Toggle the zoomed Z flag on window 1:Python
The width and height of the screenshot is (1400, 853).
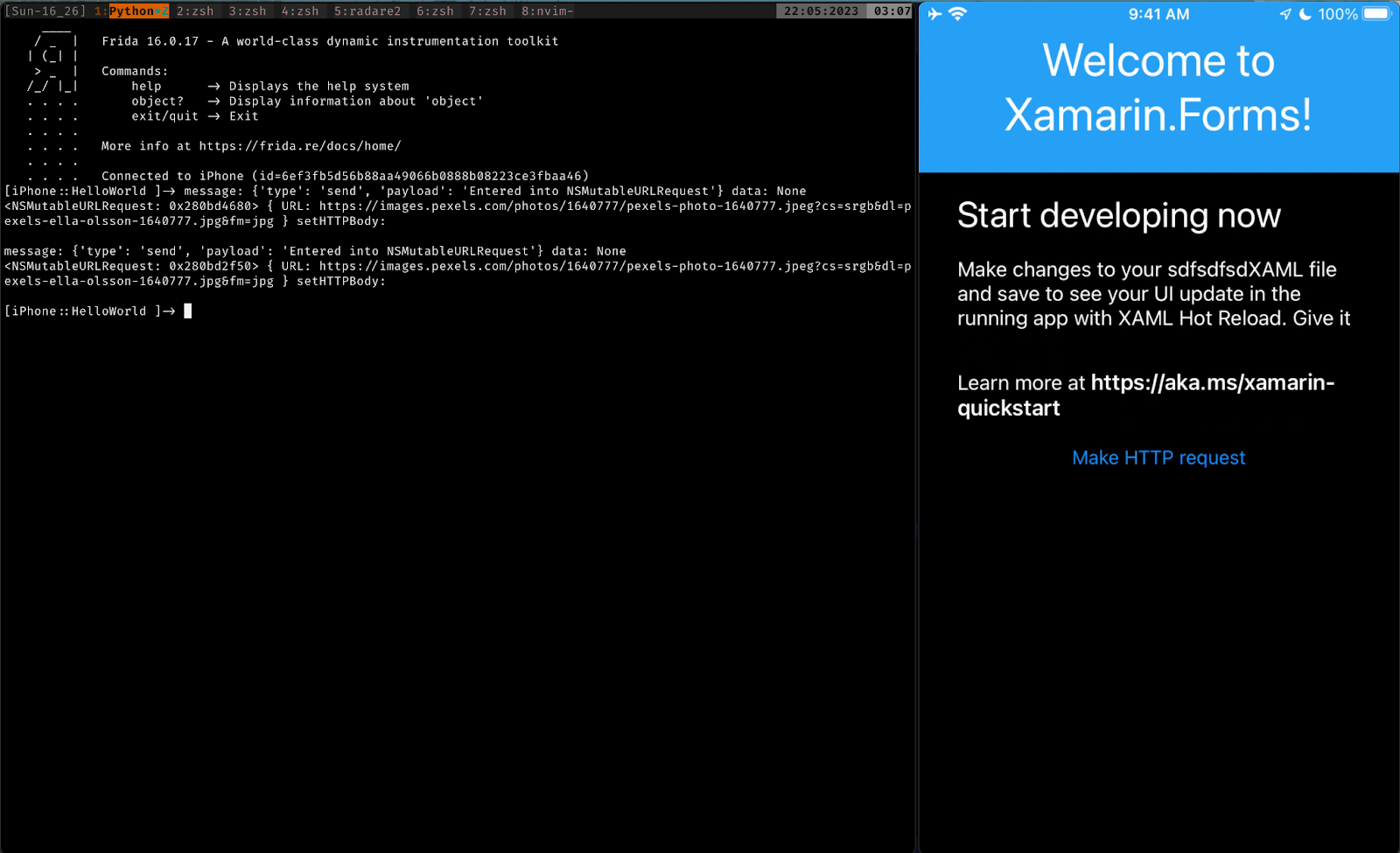[x=165, y=11]
